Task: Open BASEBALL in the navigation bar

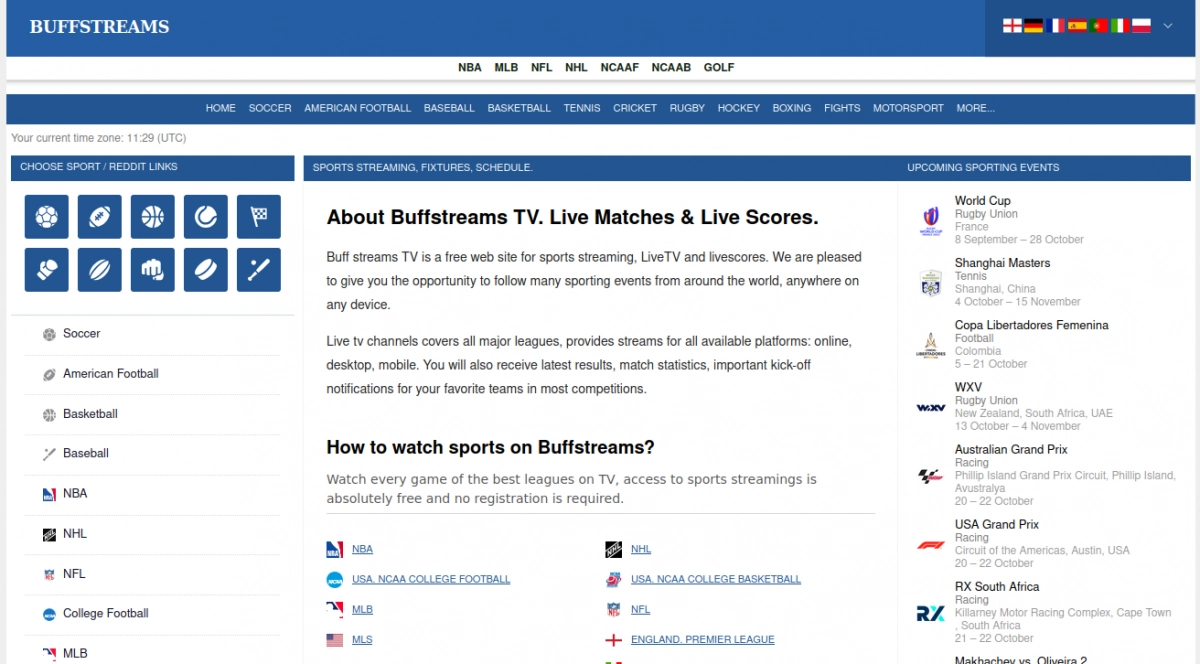Action: coord(449,108)
